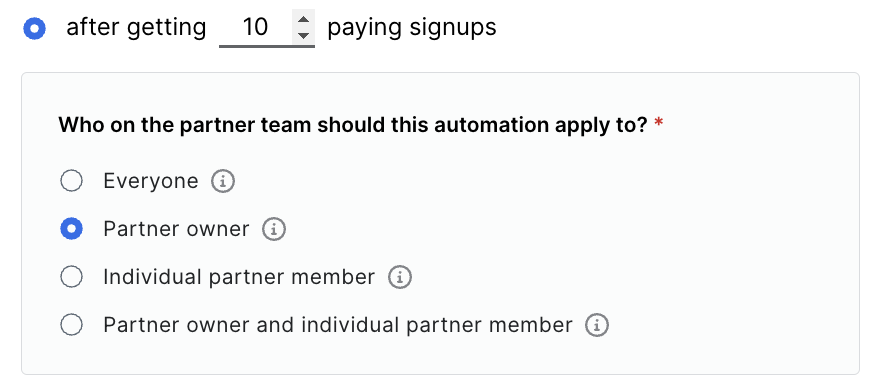Click 'Partner owner and individual partner member' label
The width and height of the screenshot is (878, 390).
click(338, 325)
